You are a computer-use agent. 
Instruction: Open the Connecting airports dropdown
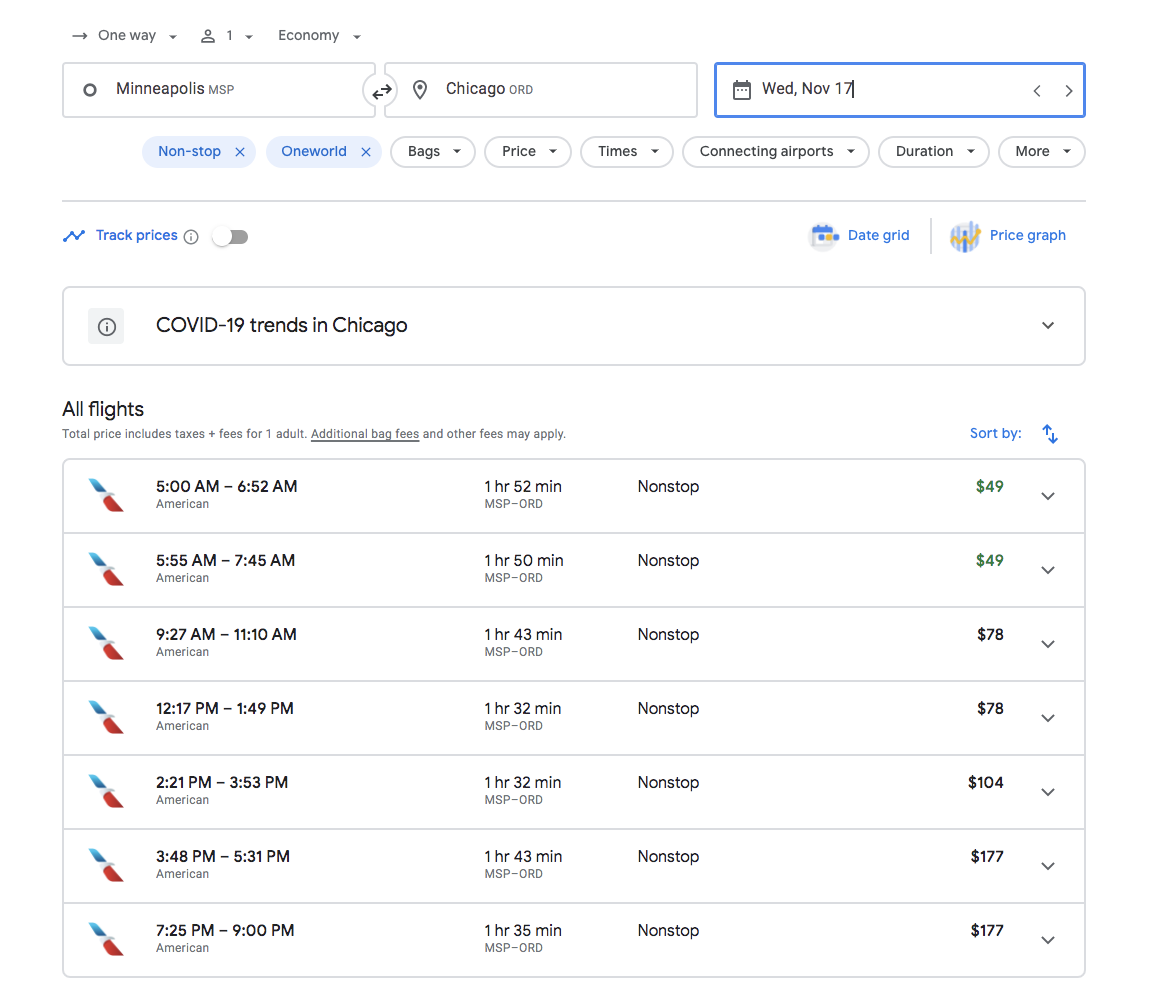tap(775, 151)
